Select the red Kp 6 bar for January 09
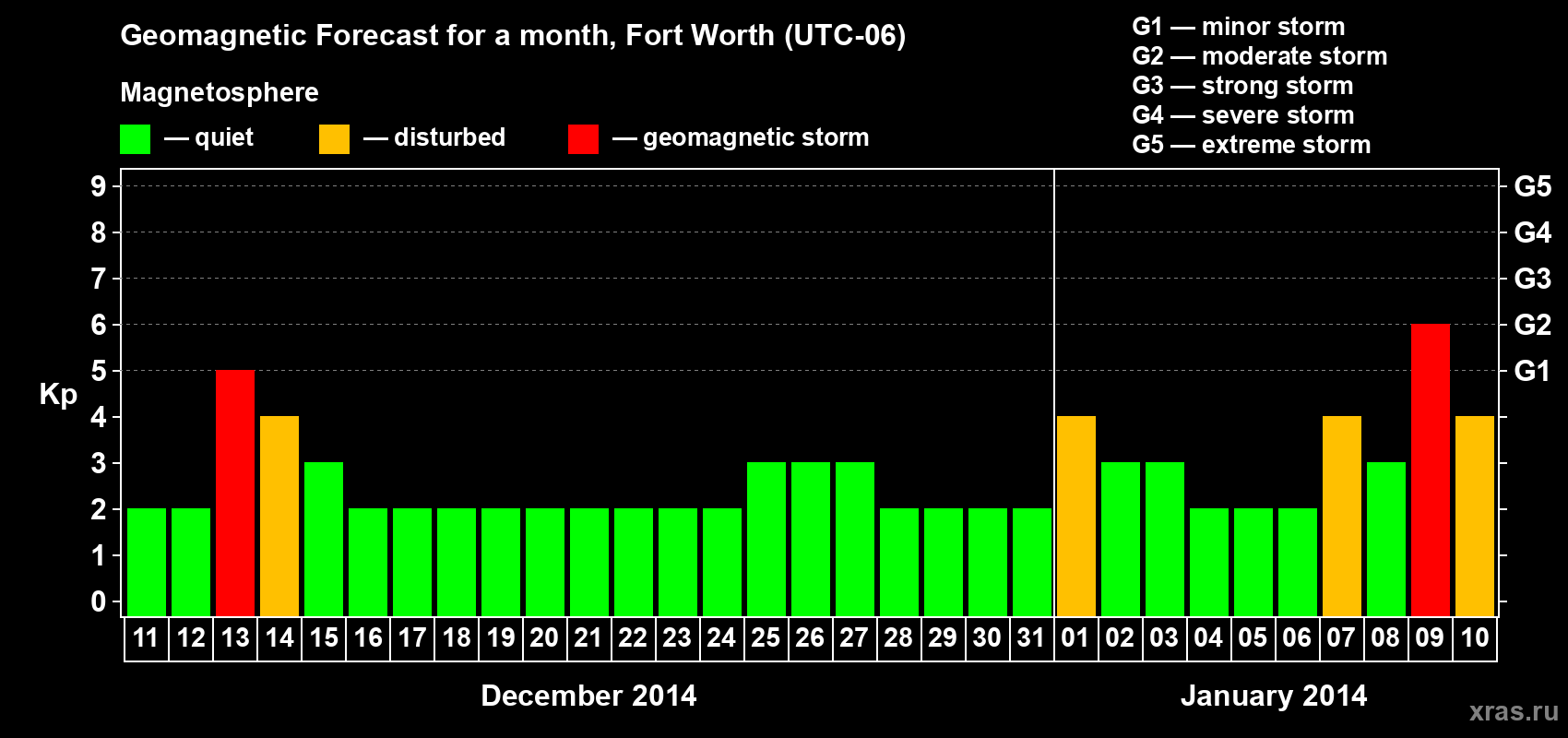 click(x=1431, y=470)
